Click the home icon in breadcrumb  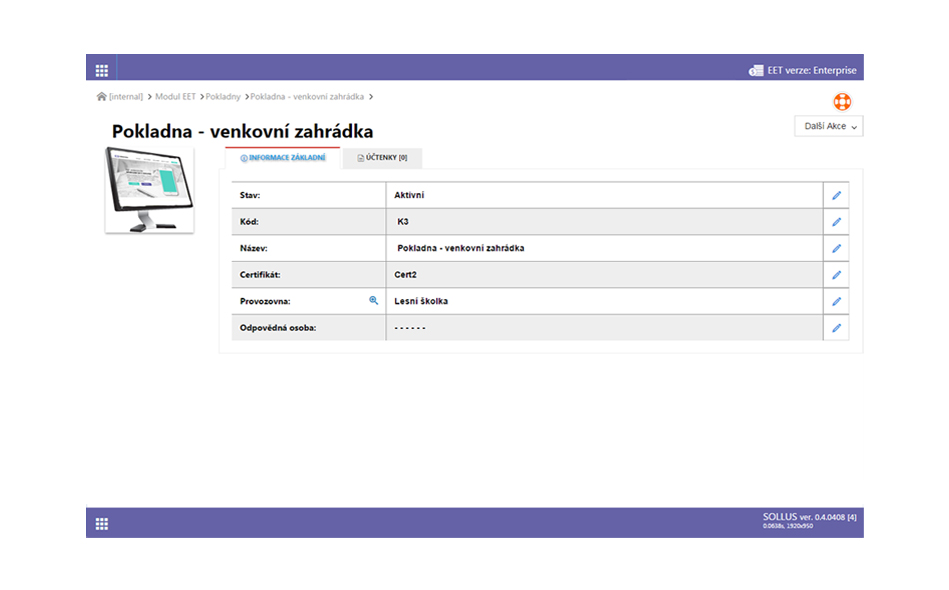(101, 97)
